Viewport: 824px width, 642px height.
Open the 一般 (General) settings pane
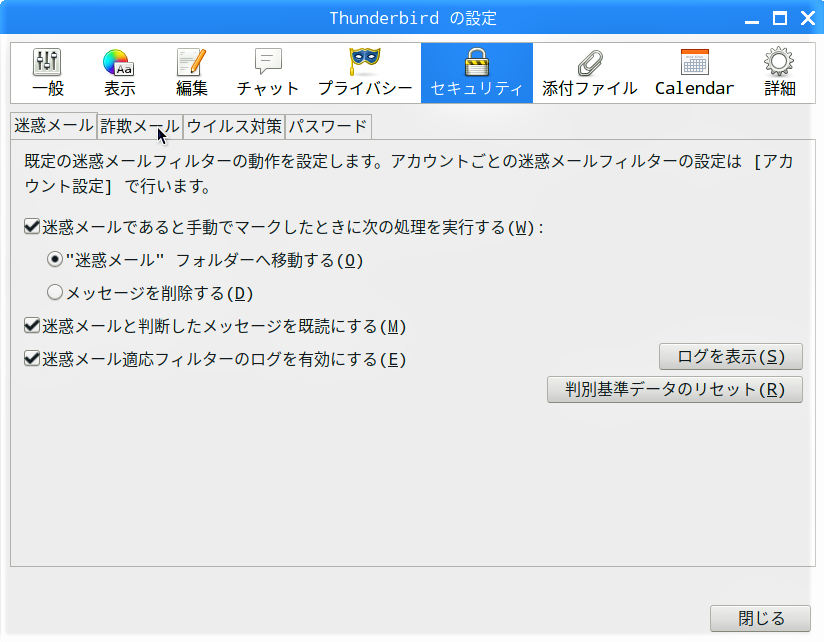[48, 73]
